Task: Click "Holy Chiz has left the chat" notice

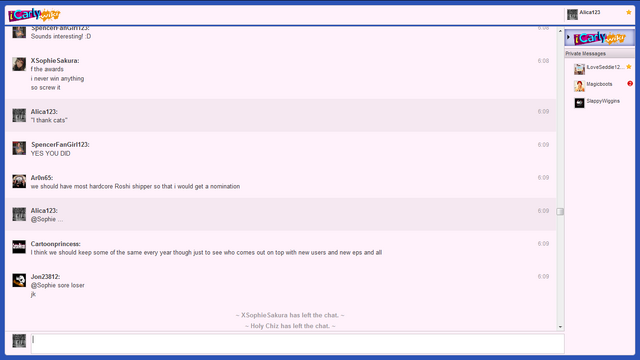Action: [290, 326]
